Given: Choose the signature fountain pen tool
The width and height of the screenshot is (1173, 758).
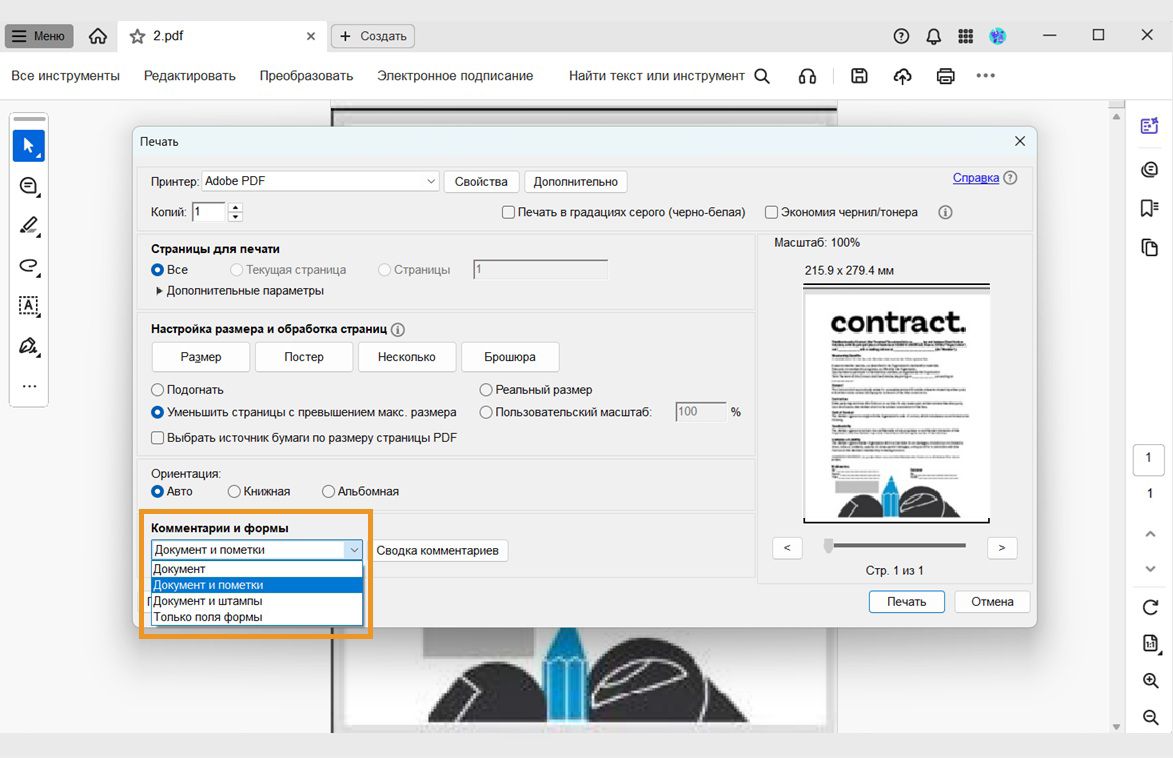Looking at the screenshot, I should pyautogui.click(x=28, y=346).
